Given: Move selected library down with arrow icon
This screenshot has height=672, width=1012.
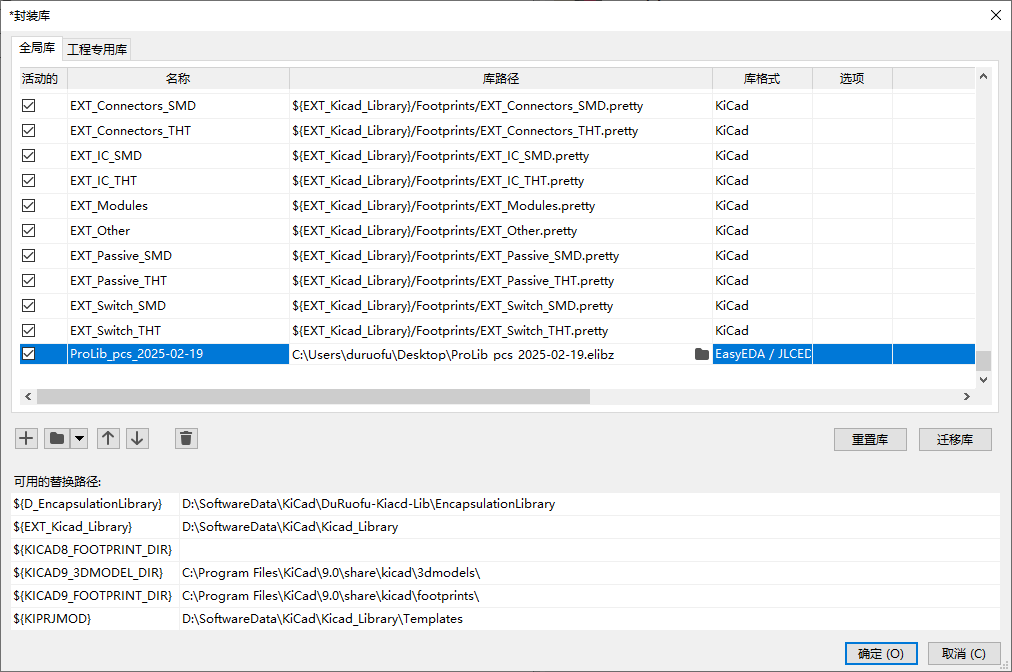Looking at the screenshot, I should [x=137, y=438].
